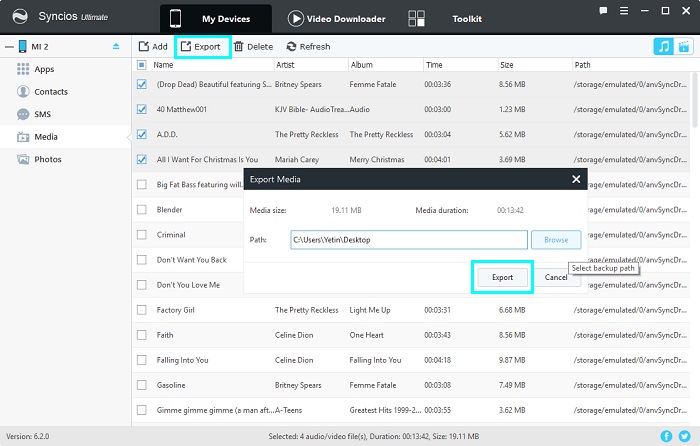This screenshot has width=700, height=446.
Task: Click the Add toolbar button
Action: pos(153,46)
